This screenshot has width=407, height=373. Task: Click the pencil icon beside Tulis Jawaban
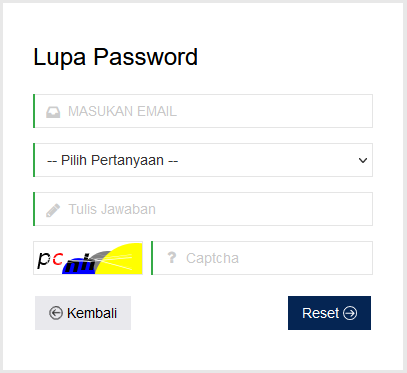[53, 210]
